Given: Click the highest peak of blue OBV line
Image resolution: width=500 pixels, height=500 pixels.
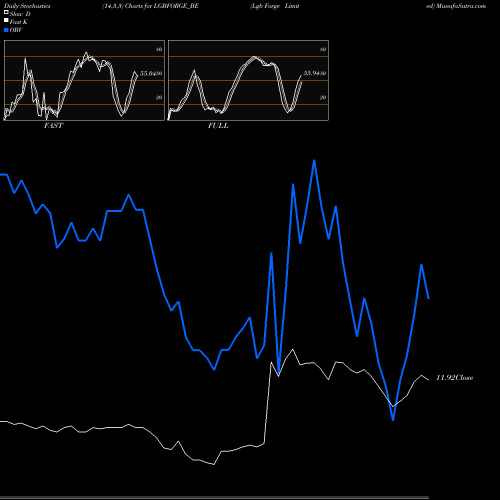Looking at the screenshot, I should point(314,161).
